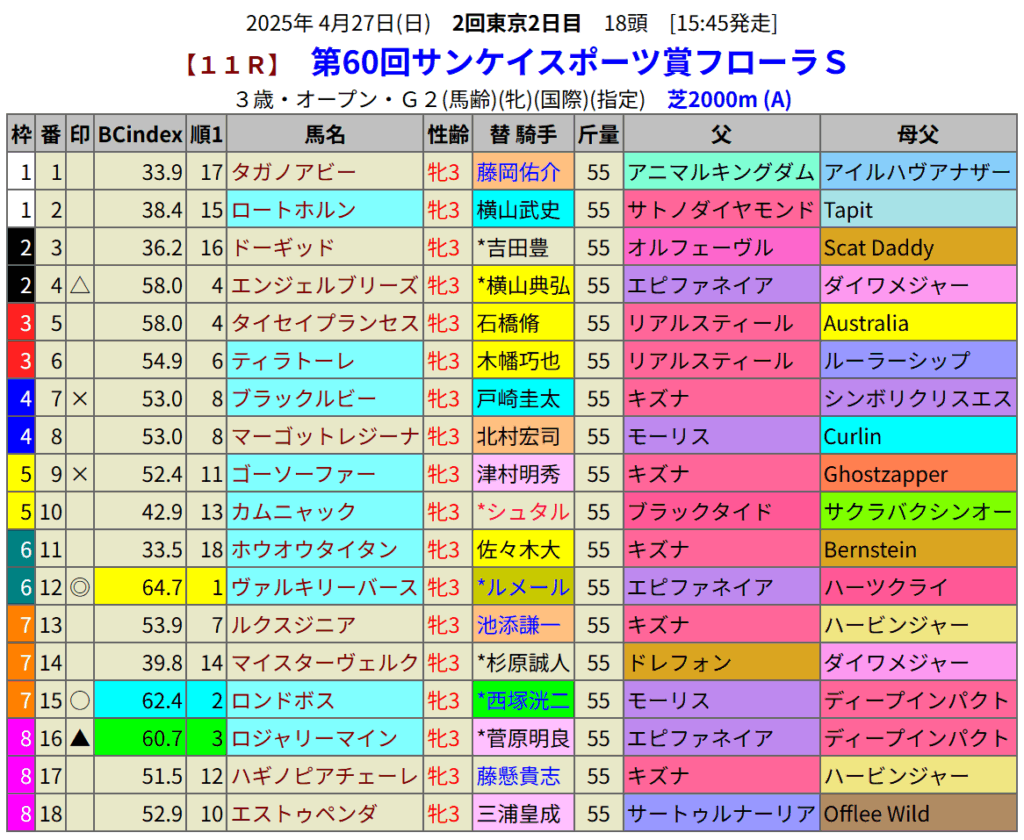Select the 【11R】 race number label

(x=231, y=65)
